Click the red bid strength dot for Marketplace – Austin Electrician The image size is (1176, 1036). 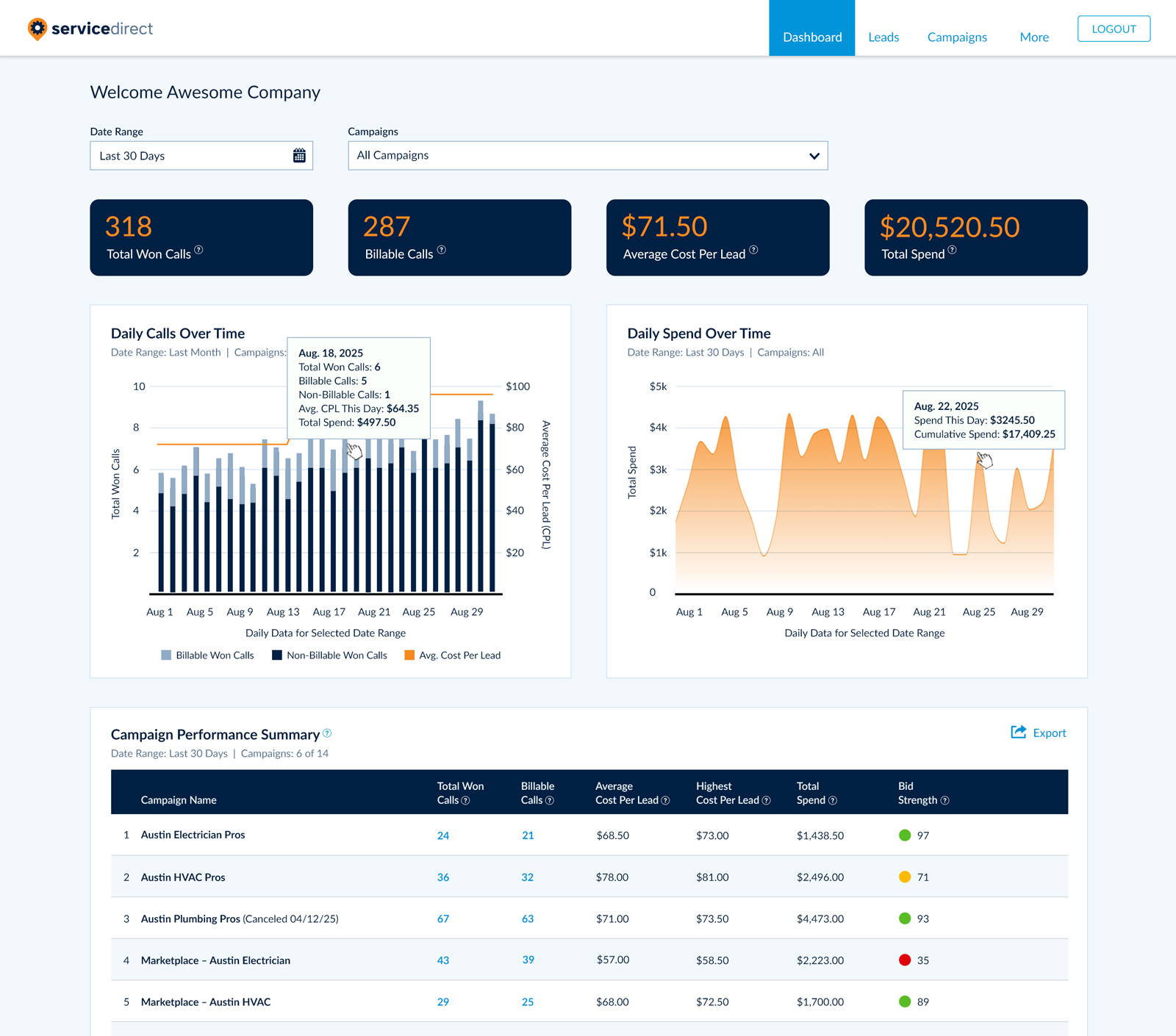coord(905,960)
